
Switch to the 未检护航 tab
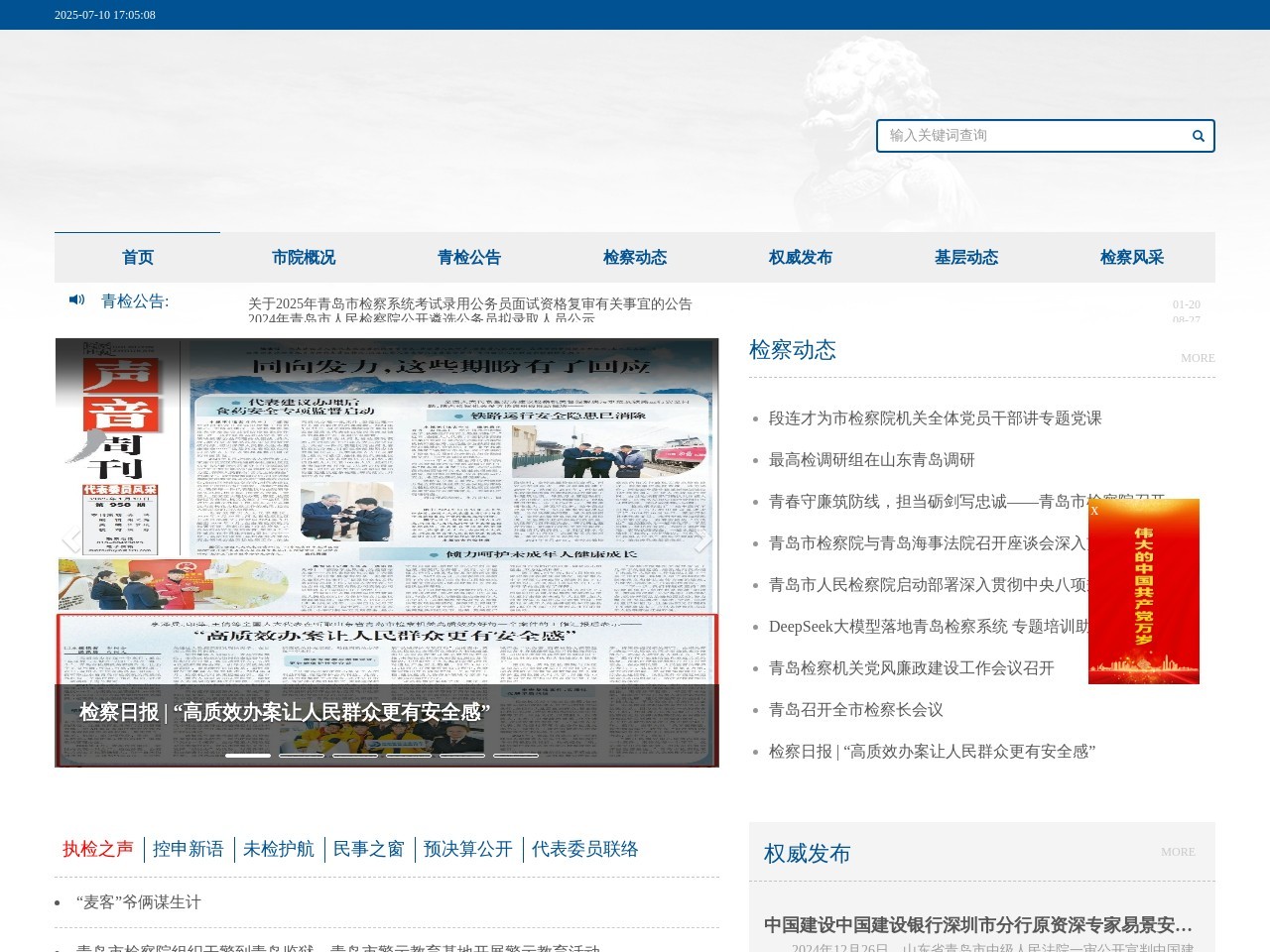pos(281,849)
